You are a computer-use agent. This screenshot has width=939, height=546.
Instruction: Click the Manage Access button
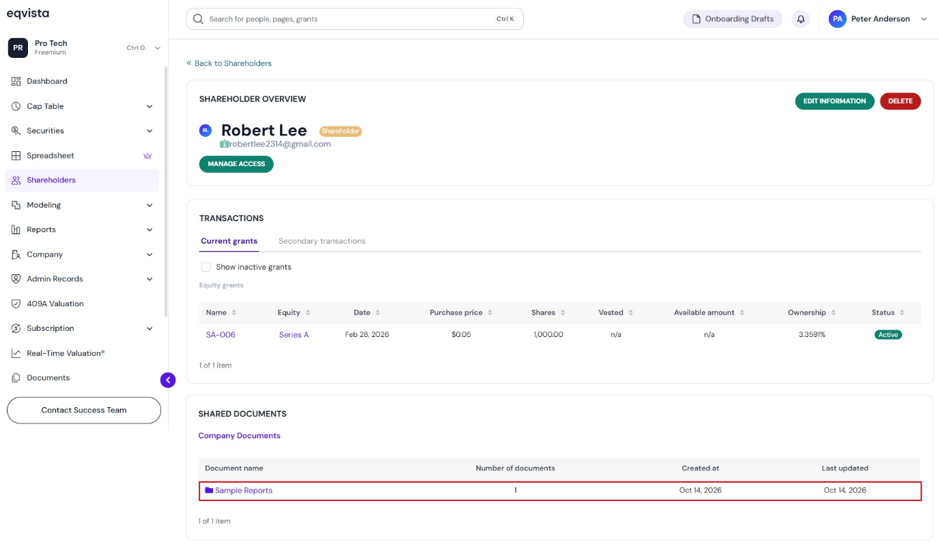coord(236,164)
